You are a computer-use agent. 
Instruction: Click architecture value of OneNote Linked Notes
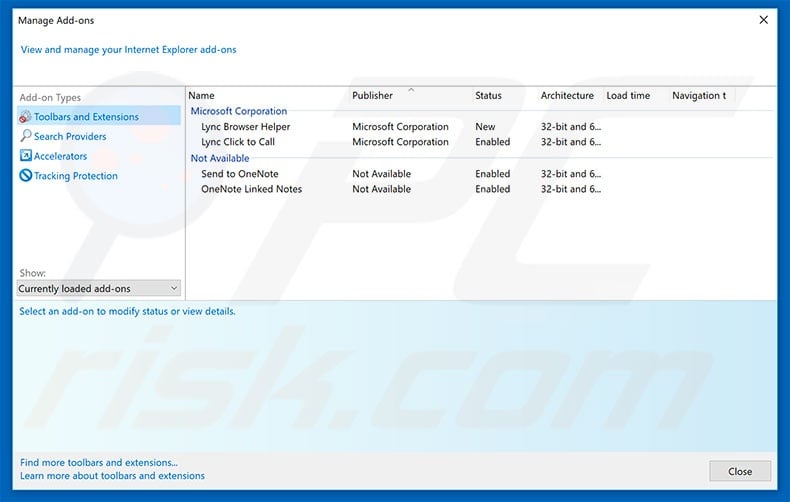click(x=571, y=189)
